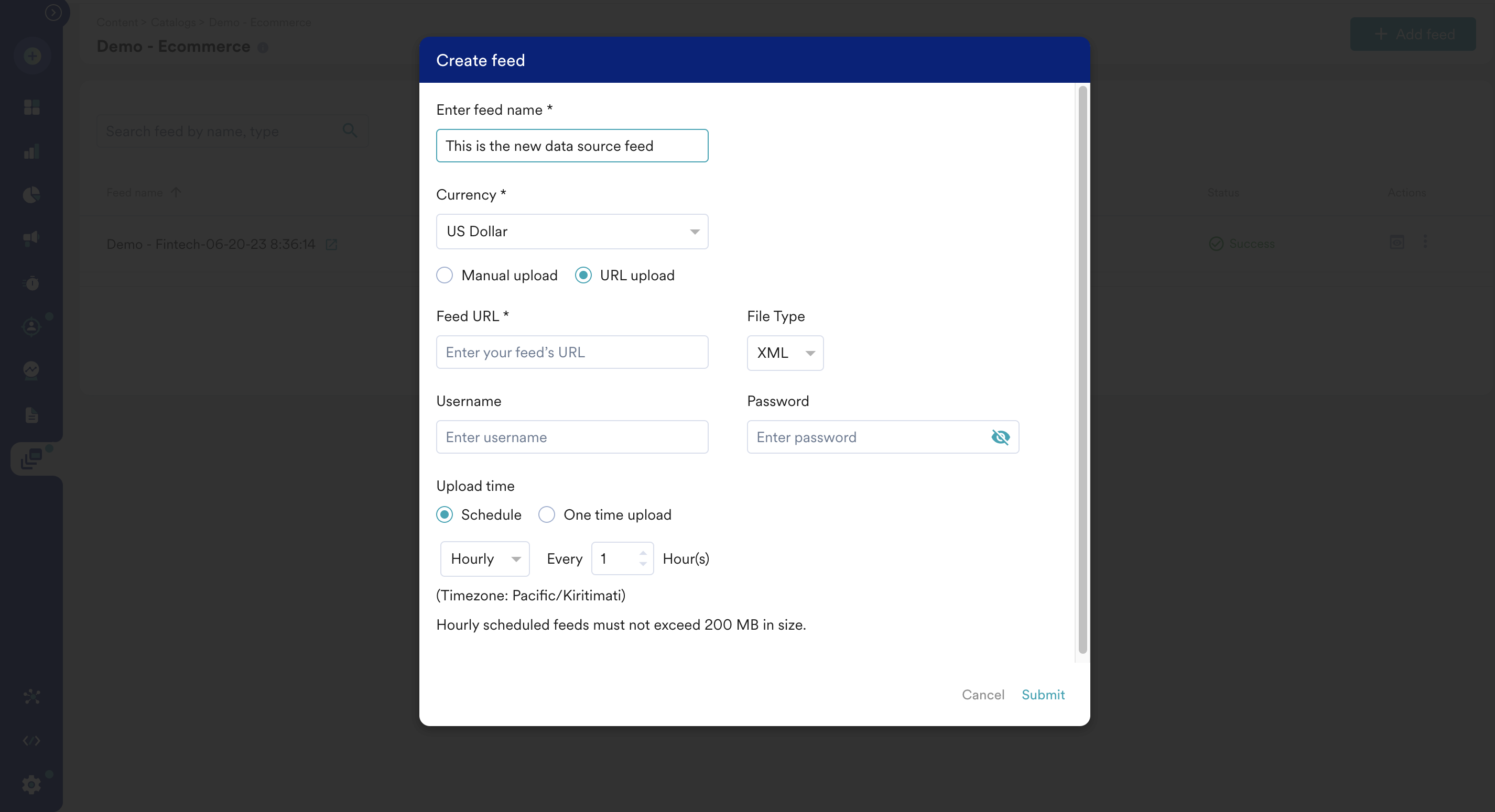Sort by Feed name arrow icon

176,192
